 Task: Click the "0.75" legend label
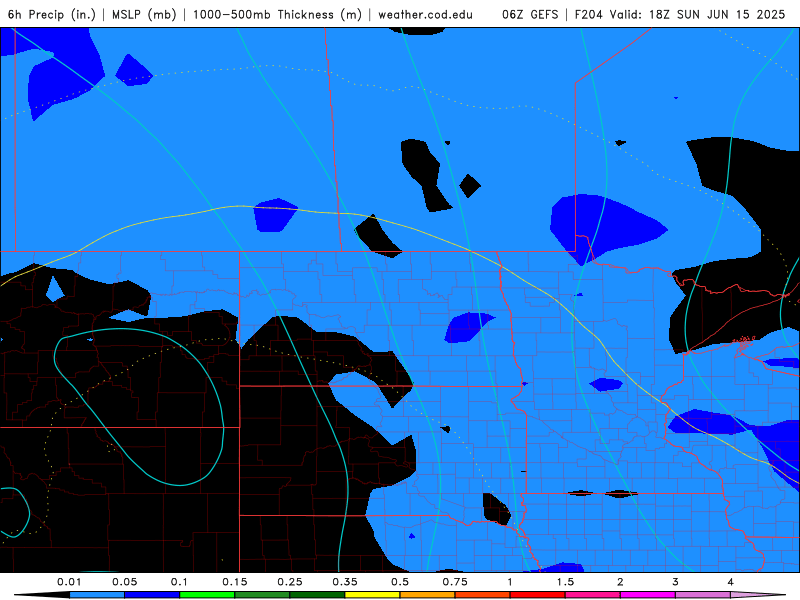click(x=455, y=582)
